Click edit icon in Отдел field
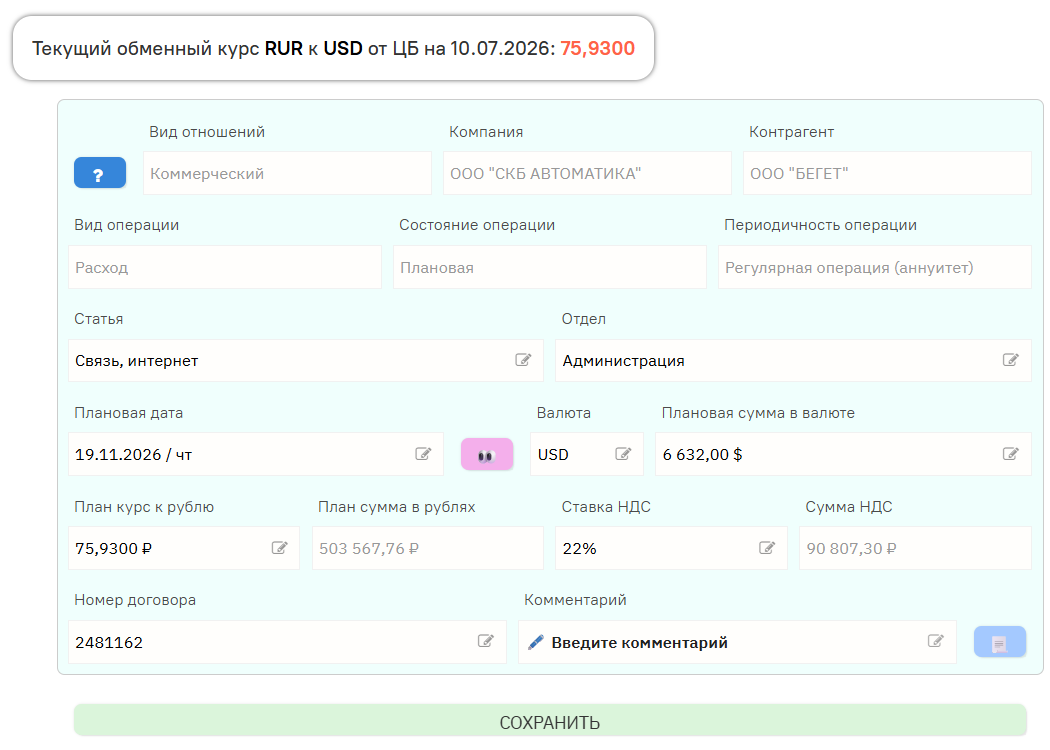This screenshot has width=1050, height=750. tap(1010, 360)
